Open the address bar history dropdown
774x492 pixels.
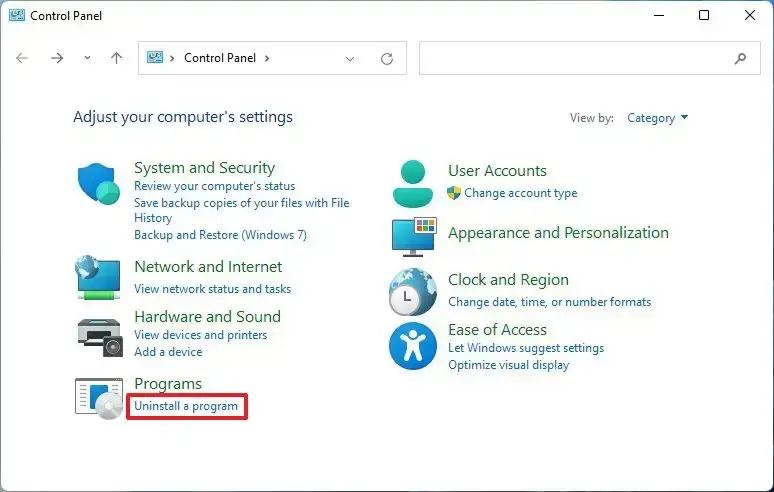click(350, 58)
